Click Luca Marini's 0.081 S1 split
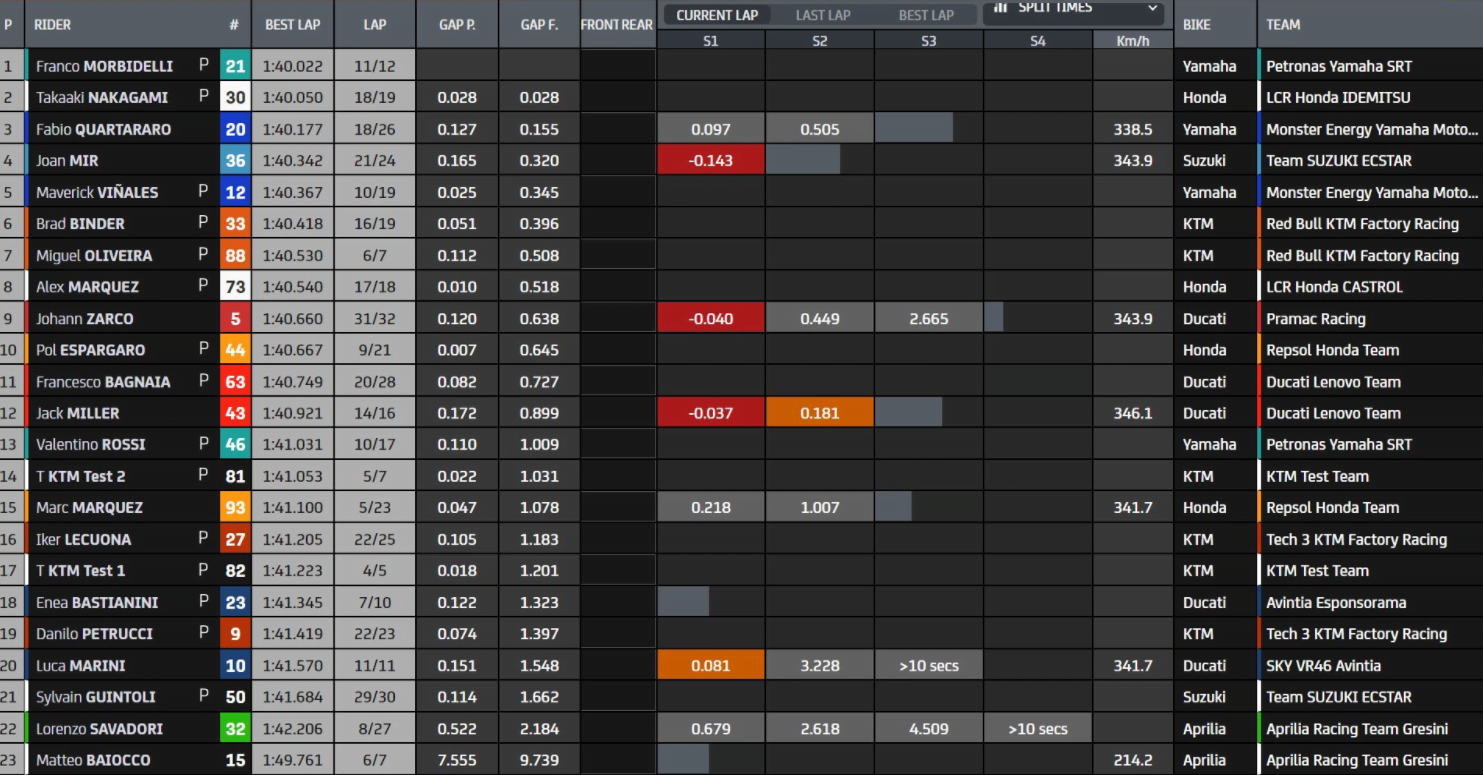The width and height of the screenshot is (1483, 775). (711, 665)
